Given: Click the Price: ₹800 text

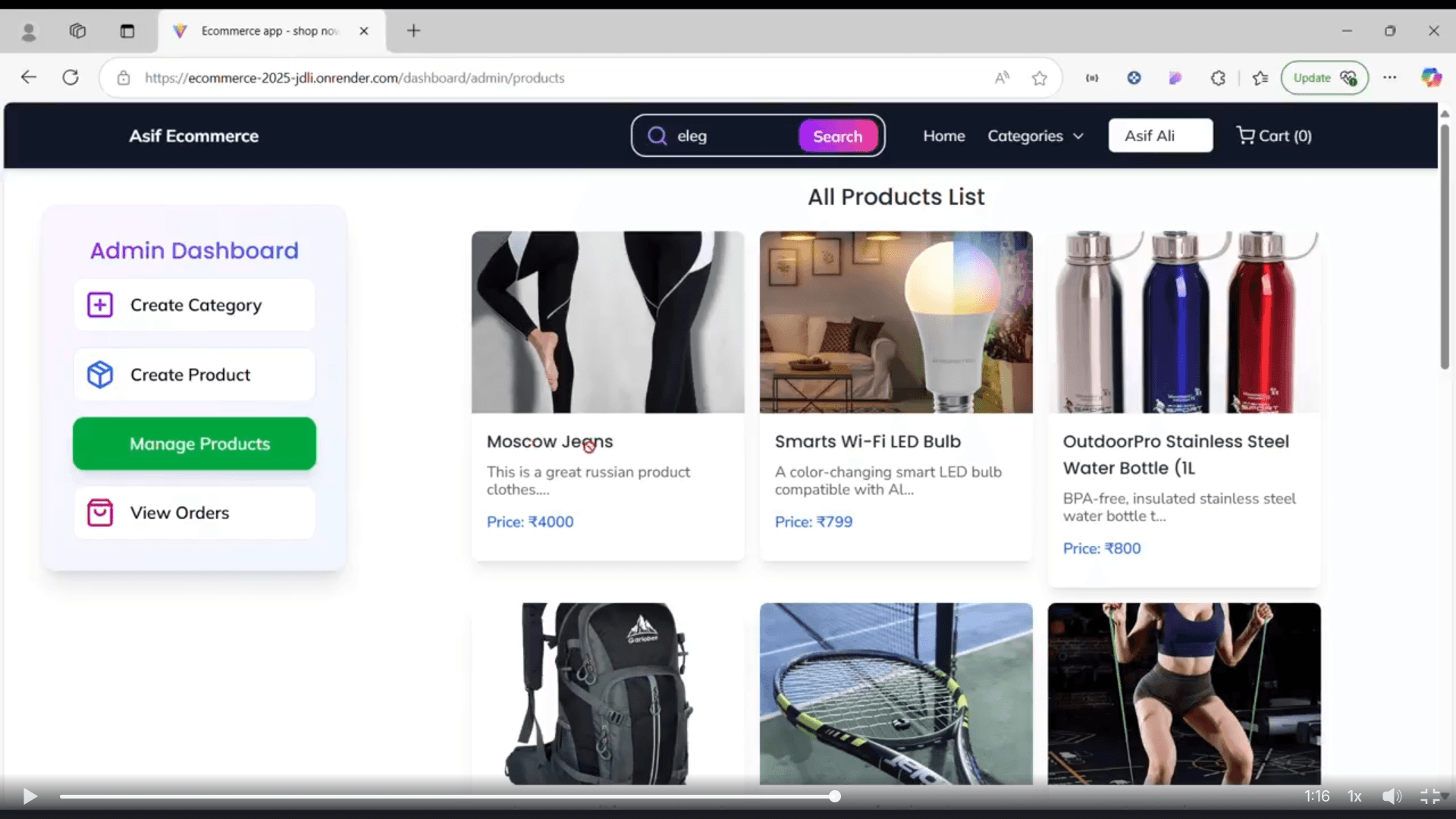Looking at the screenshot, I should 1102,548.
